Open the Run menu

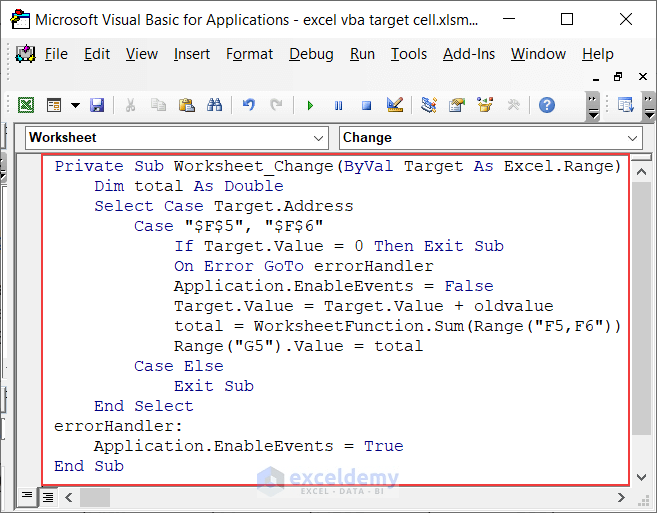click(x=362, y=54)
